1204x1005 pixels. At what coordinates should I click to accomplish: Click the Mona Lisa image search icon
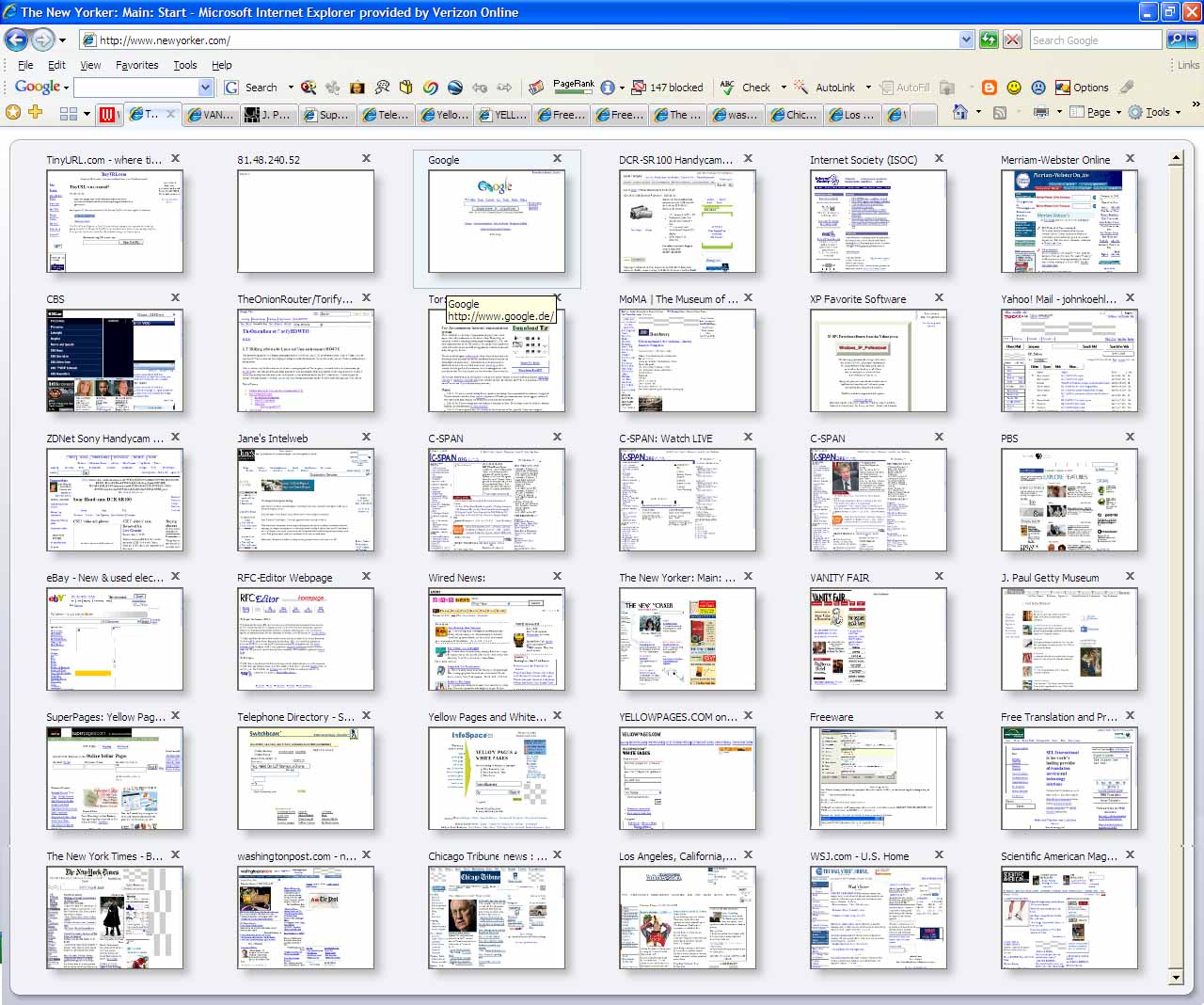pos(357,88)
